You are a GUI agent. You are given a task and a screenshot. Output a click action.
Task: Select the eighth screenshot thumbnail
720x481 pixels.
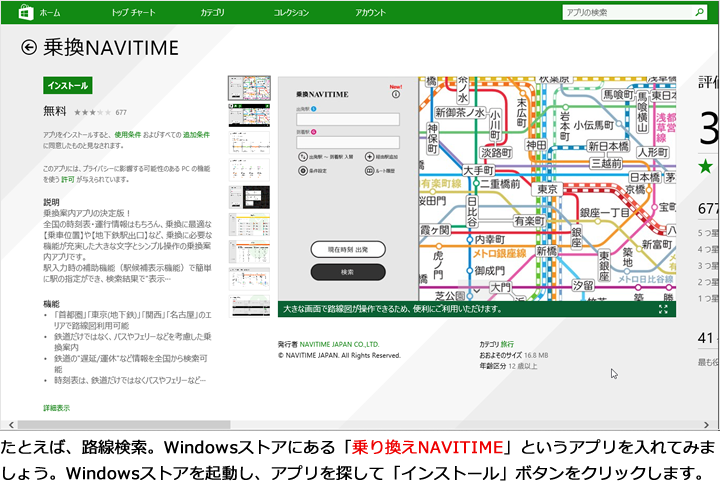(x=249, y=279)
